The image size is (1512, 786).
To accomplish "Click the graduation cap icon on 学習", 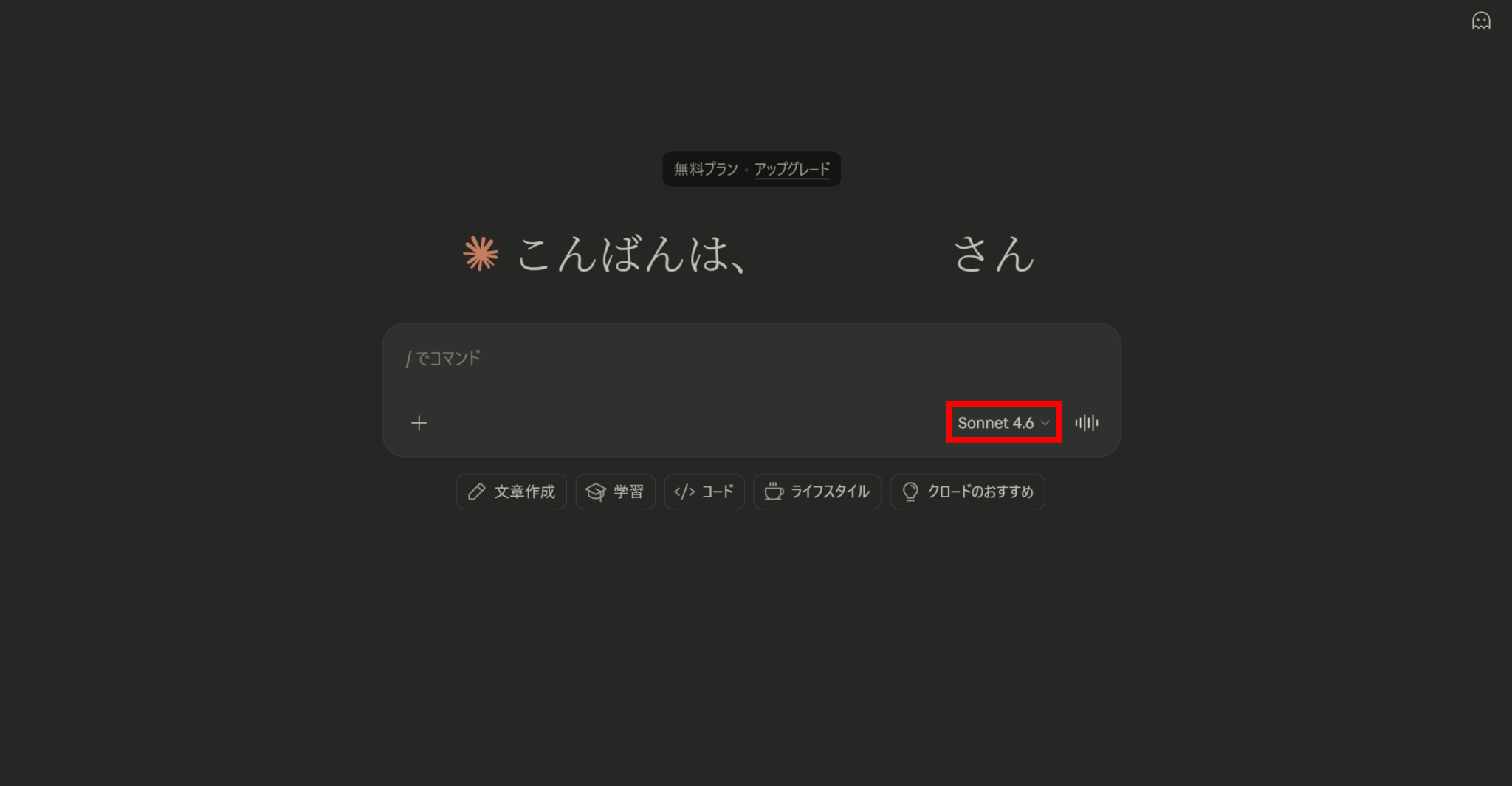I will pos(595,492).
